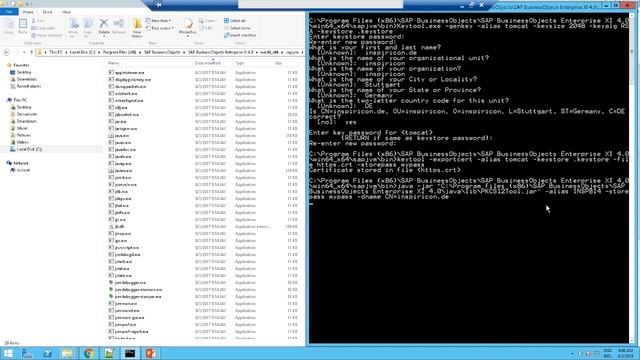This screenshot has height=360, width=640.
Task: Choose Paste shortcut in the ribbon
Action: (47, 35)
